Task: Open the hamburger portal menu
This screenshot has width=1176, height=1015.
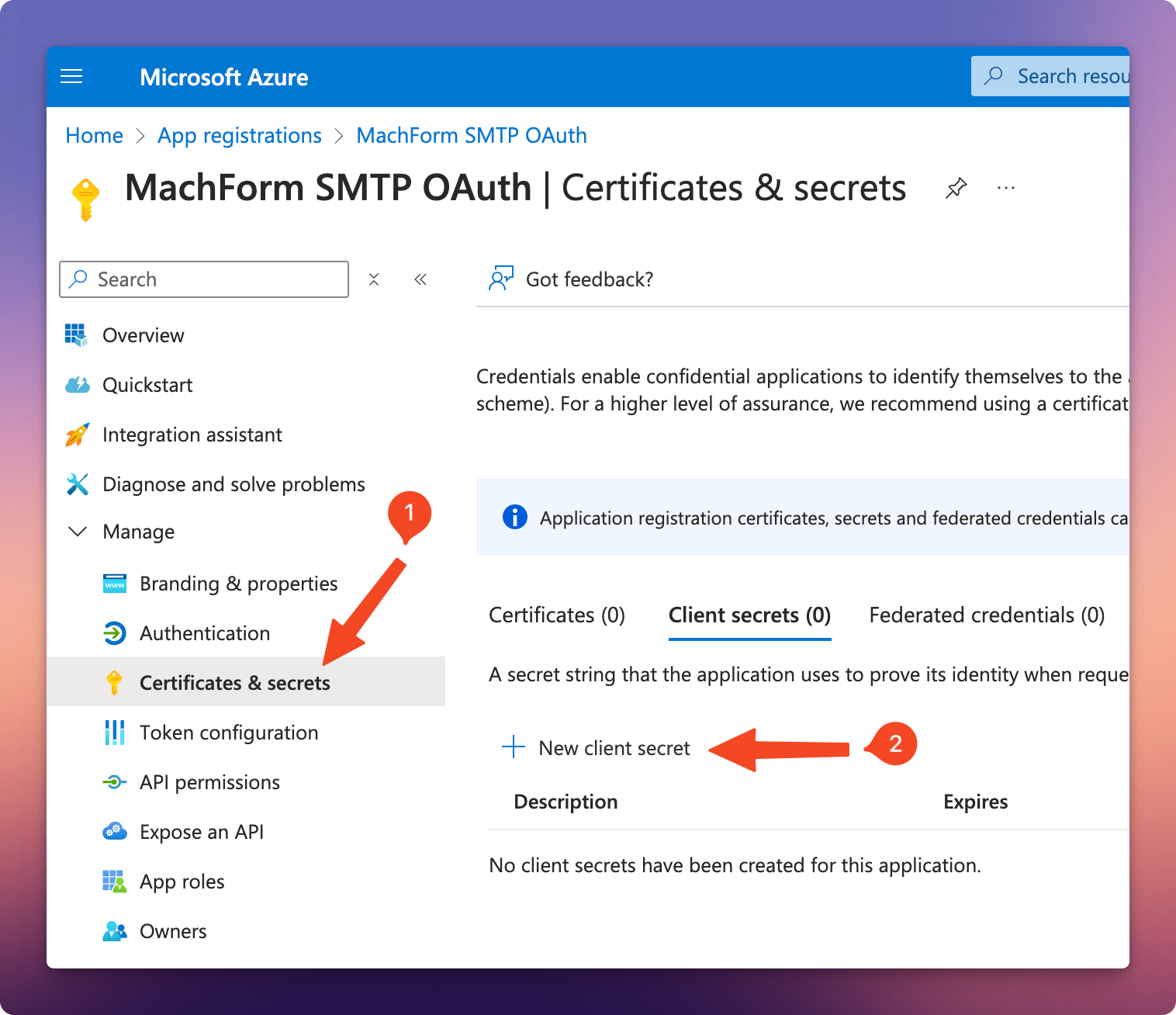Action: click(x=71, y=76)
